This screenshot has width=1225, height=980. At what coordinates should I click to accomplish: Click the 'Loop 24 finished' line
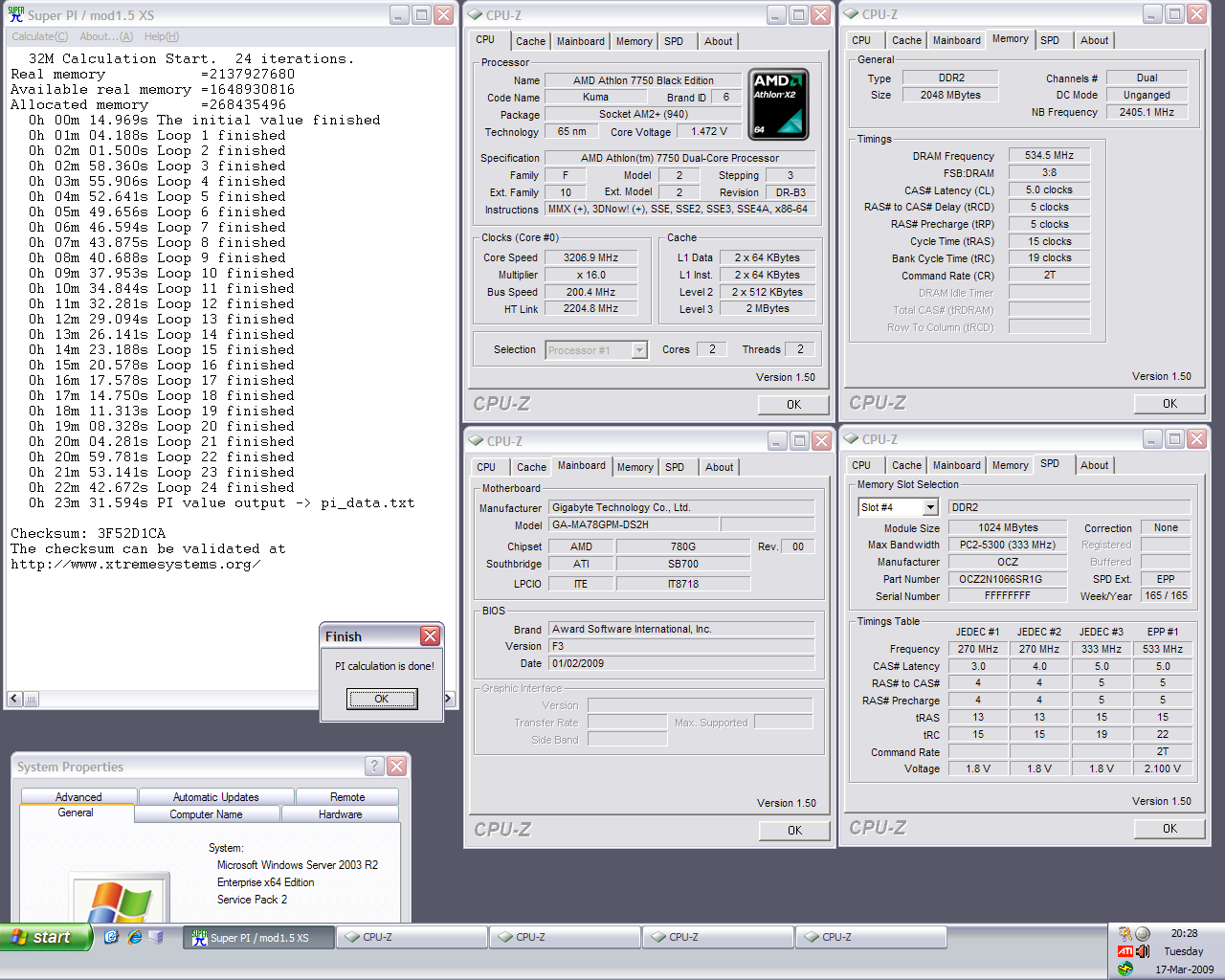(x=226, y=487)
